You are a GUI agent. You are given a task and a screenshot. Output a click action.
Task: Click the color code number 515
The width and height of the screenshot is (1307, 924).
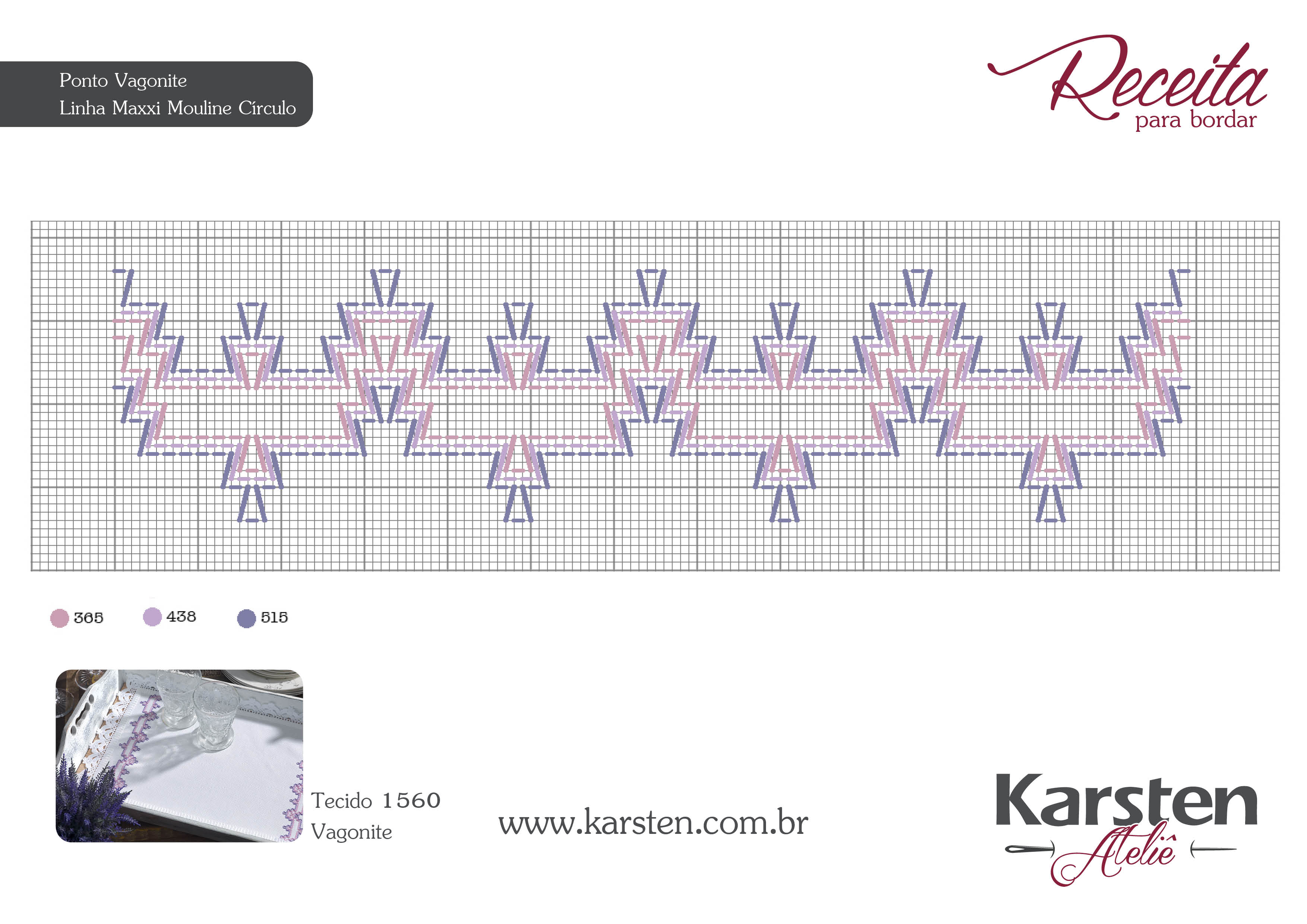274,617
